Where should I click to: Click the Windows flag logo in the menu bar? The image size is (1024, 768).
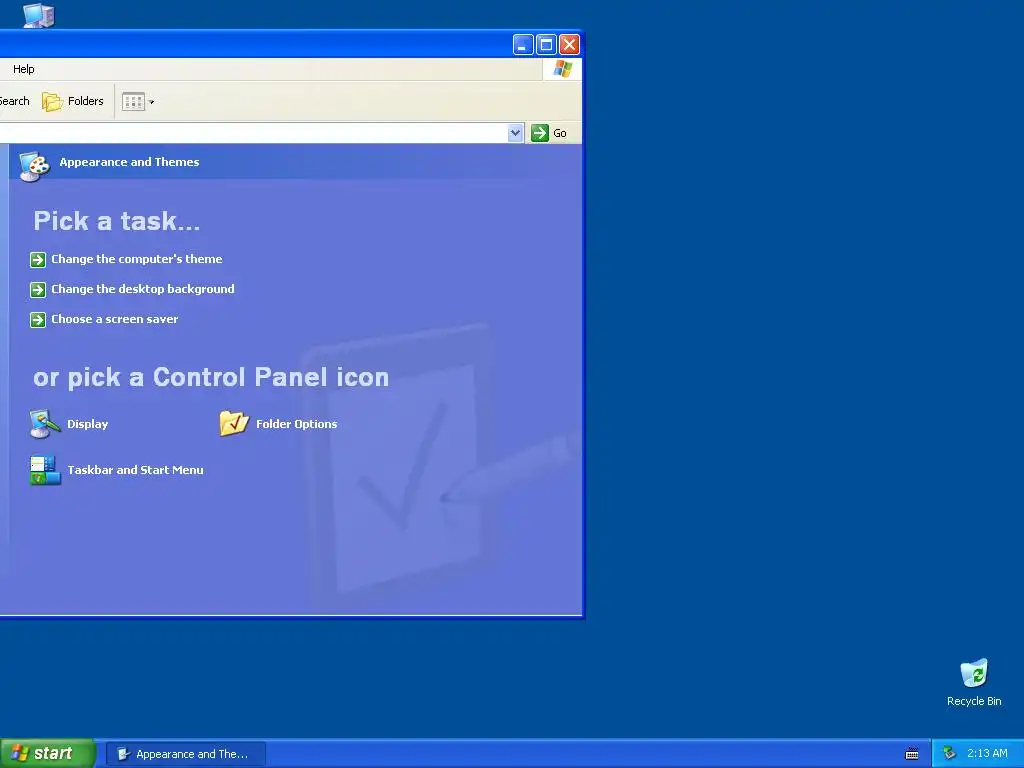[562, 69]
